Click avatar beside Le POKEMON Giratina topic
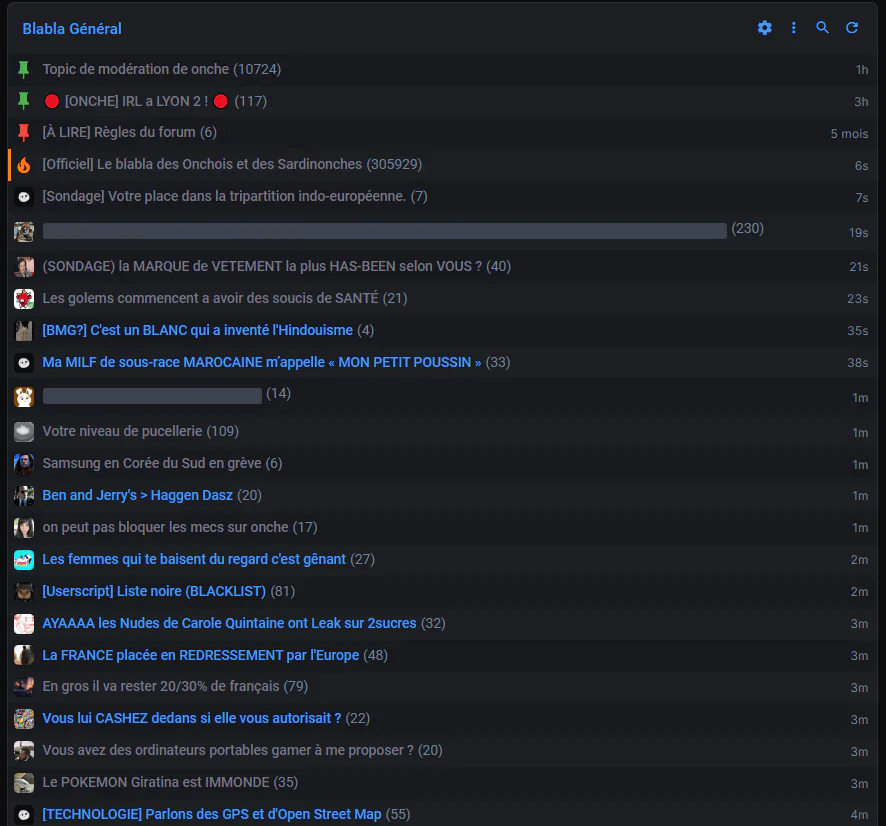The width and height of the screenshot is (886, 826). (24, 783)
